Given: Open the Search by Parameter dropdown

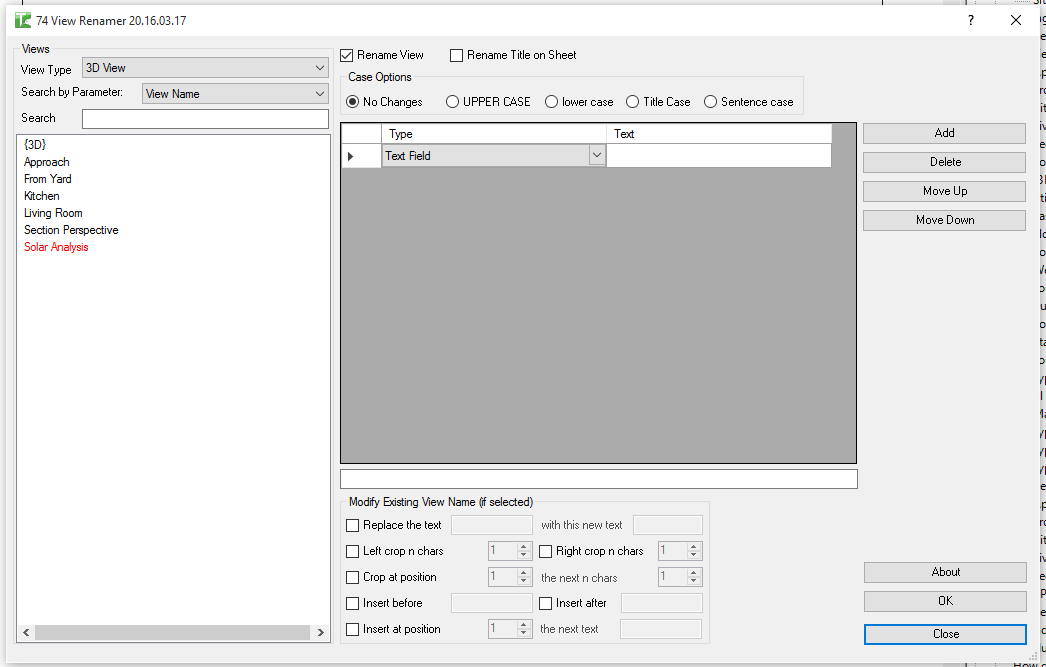Looking at the screenshot, I should [x=321, y=95].
